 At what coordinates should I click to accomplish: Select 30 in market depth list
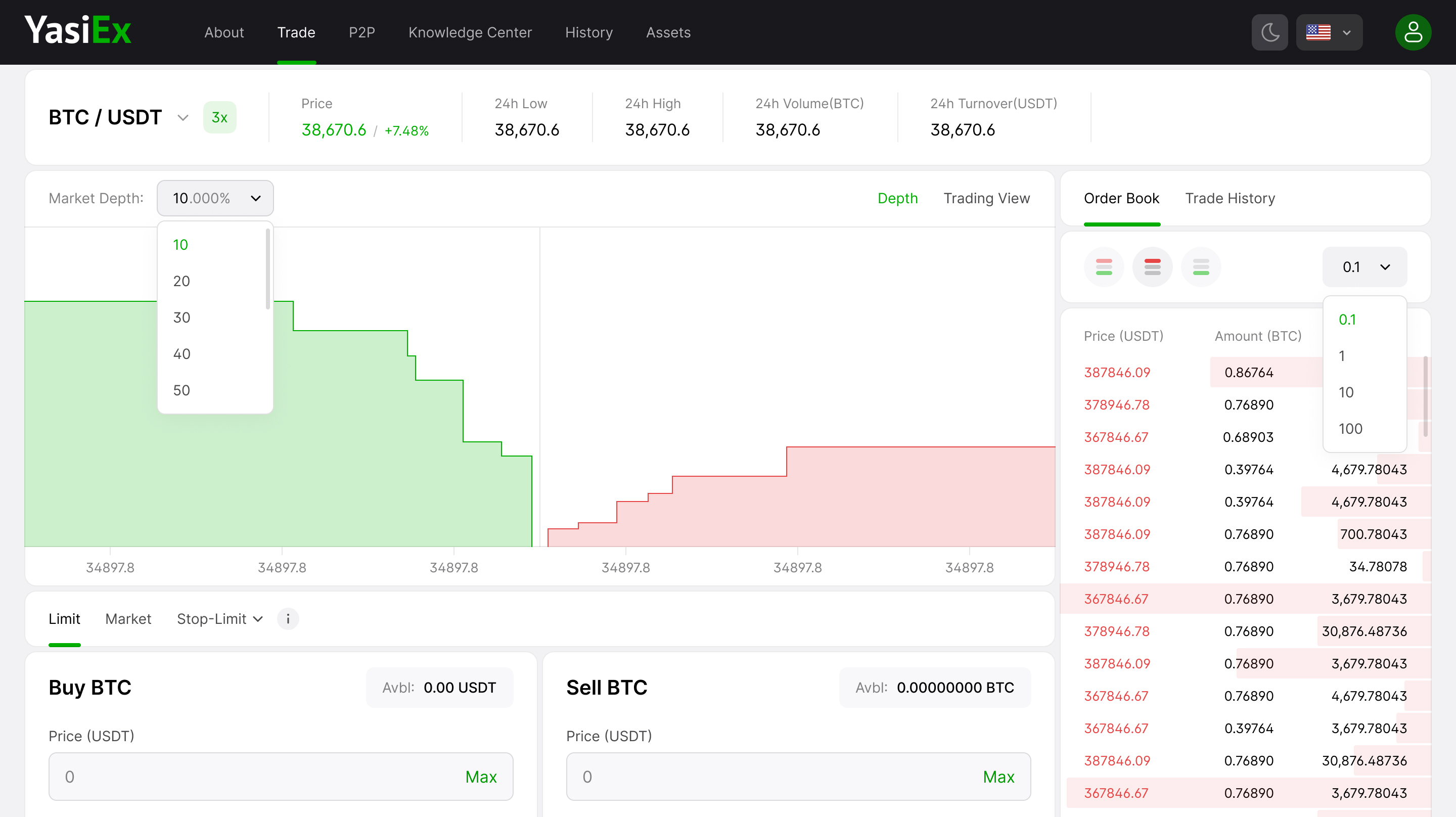pyautogui.click(x=181, y=317)
